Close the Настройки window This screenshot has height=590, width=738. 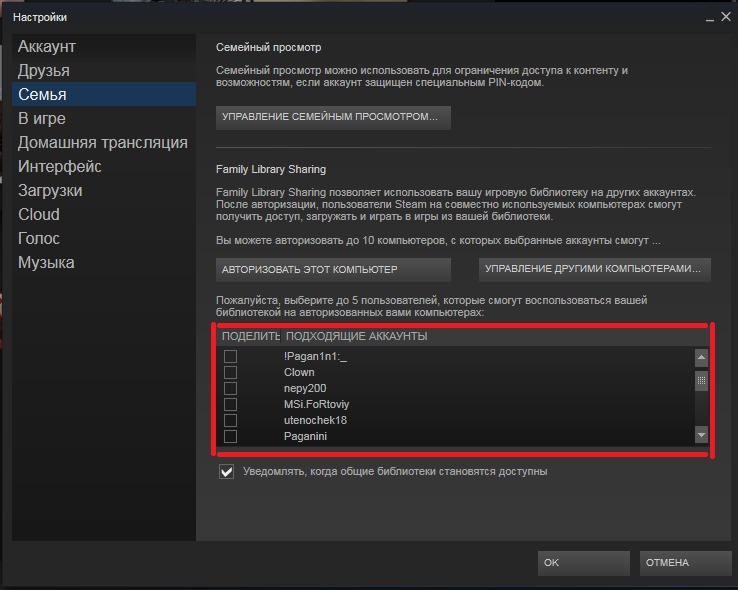(726, 16)
